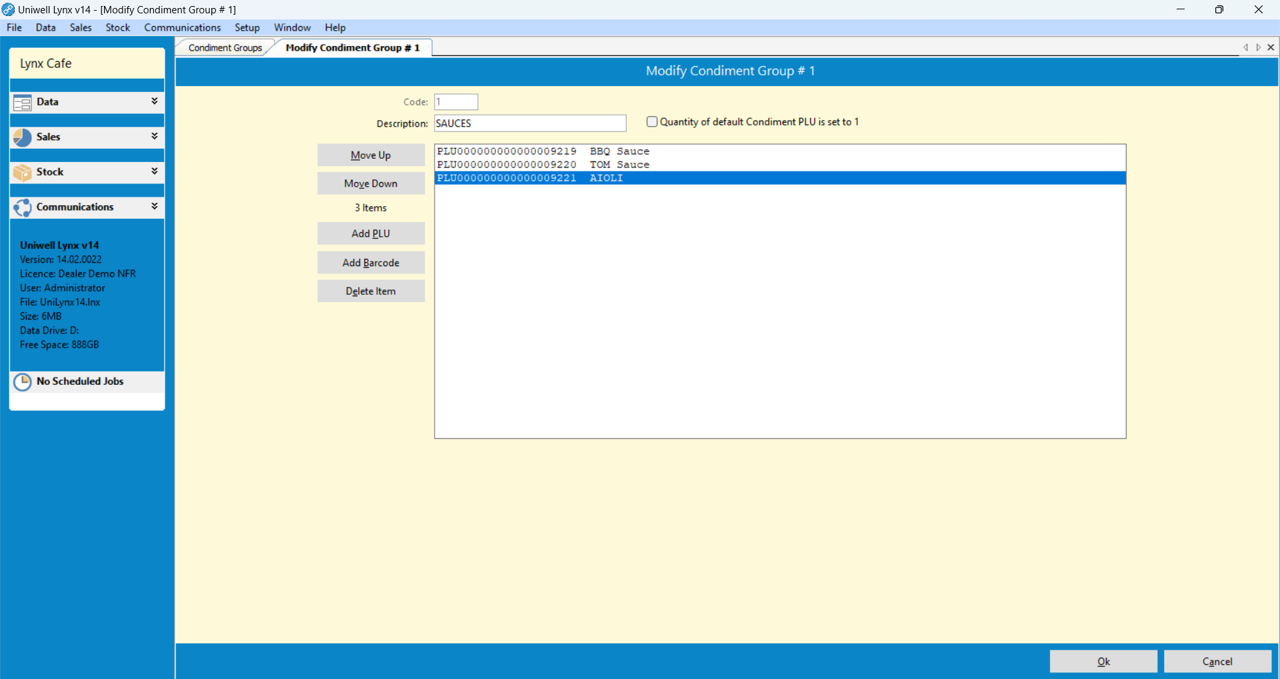Click the Add Barcode button

pos(371,263)
